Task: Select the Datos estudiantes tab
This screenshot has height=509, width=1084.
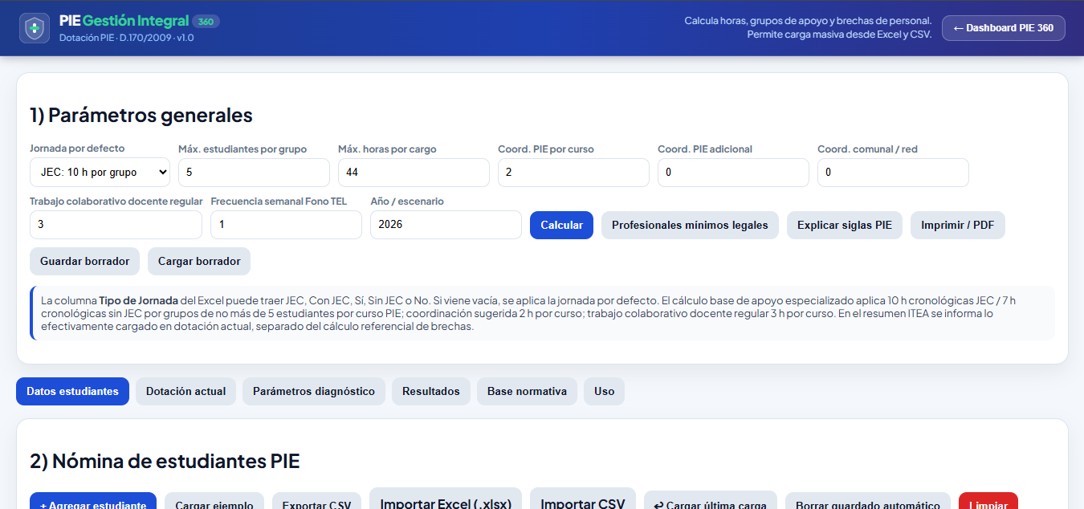Action: coord(73,391)
